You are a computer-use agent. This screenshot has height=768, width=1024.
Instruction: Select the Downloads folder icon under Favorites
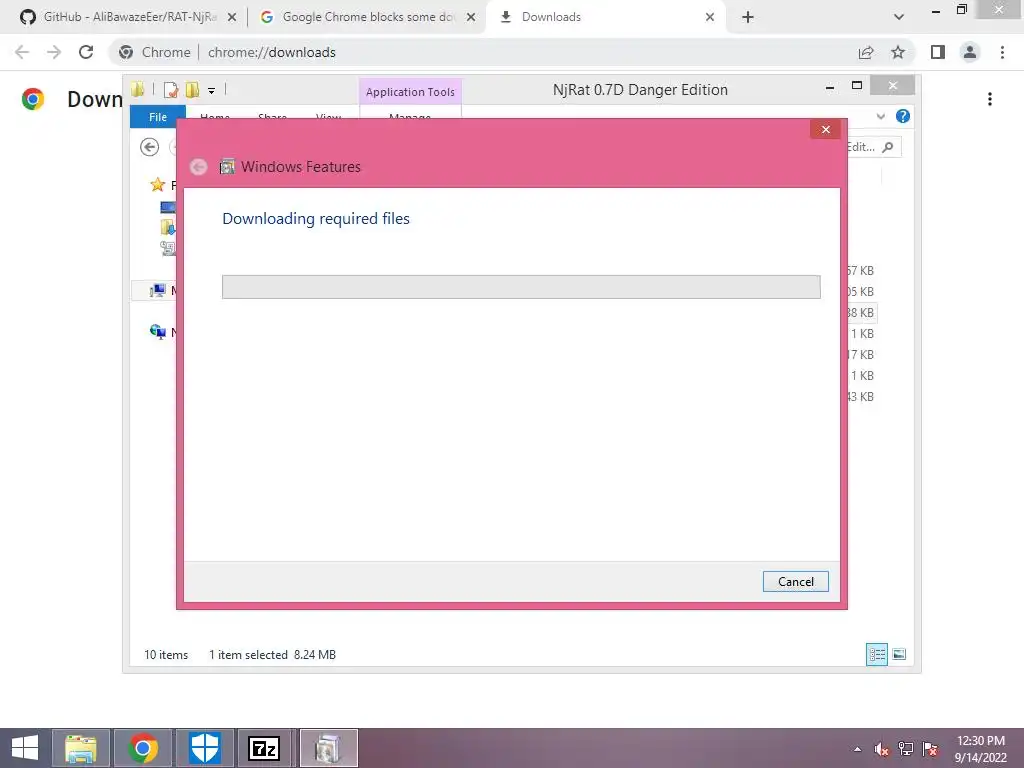[x=168, y=227]
